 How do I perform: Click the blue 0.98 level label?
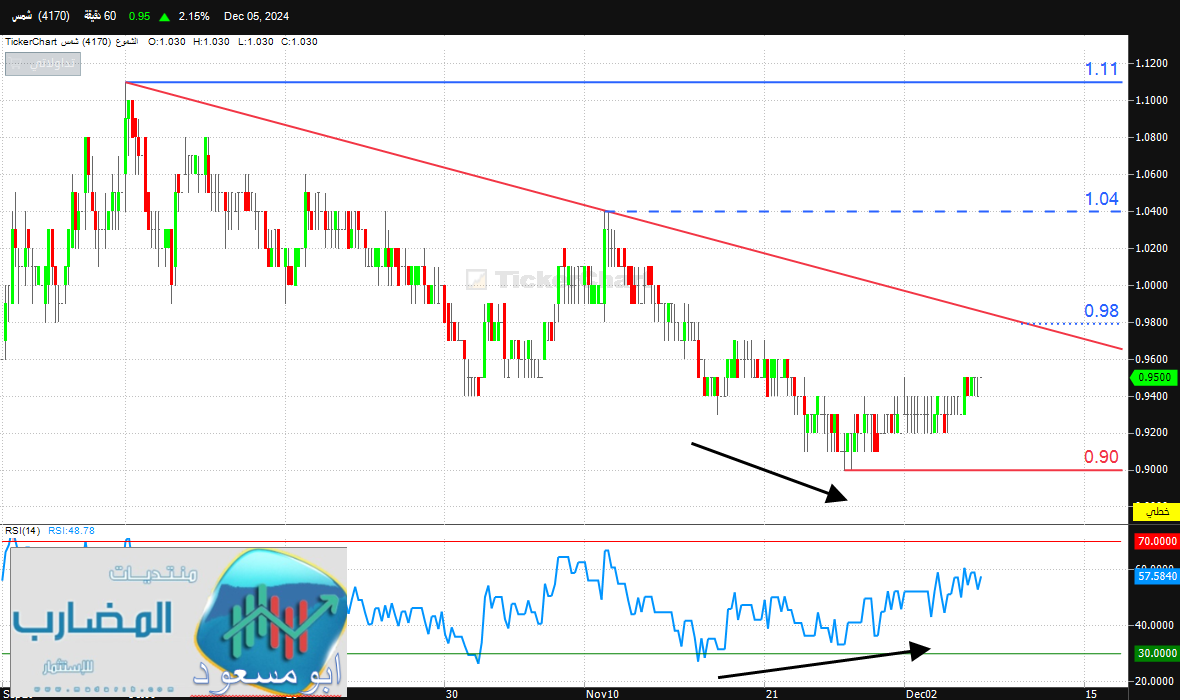1101,310
